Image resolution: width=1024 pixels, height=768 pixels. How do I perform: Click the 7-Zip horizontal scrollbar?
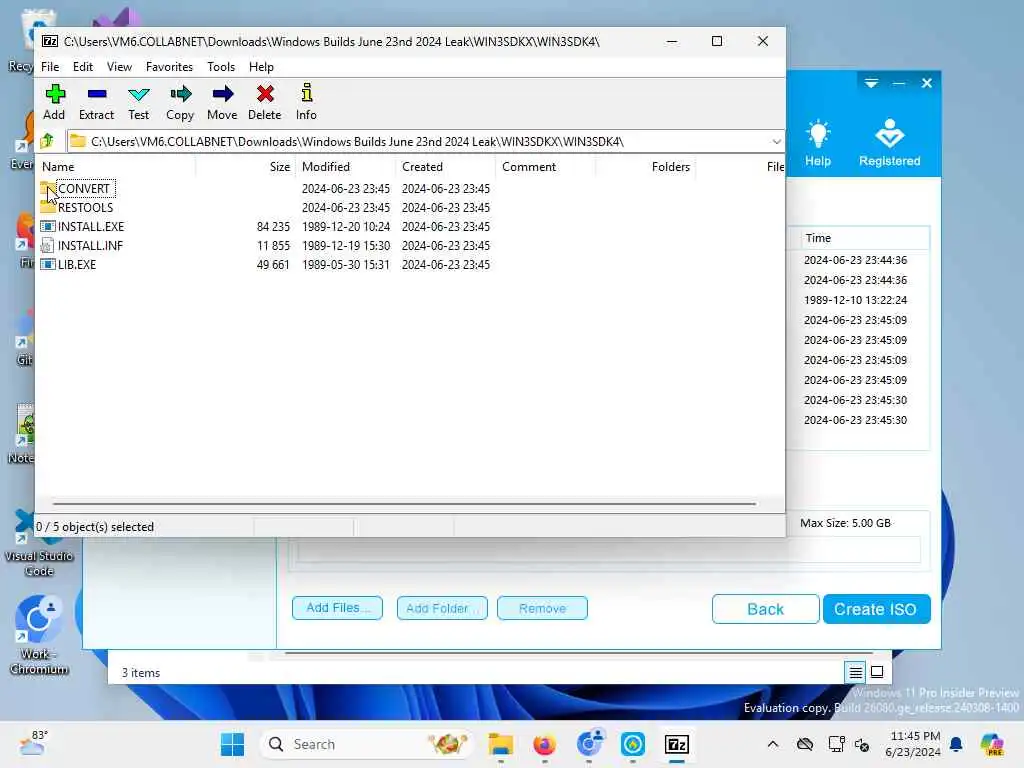(404, 504)
